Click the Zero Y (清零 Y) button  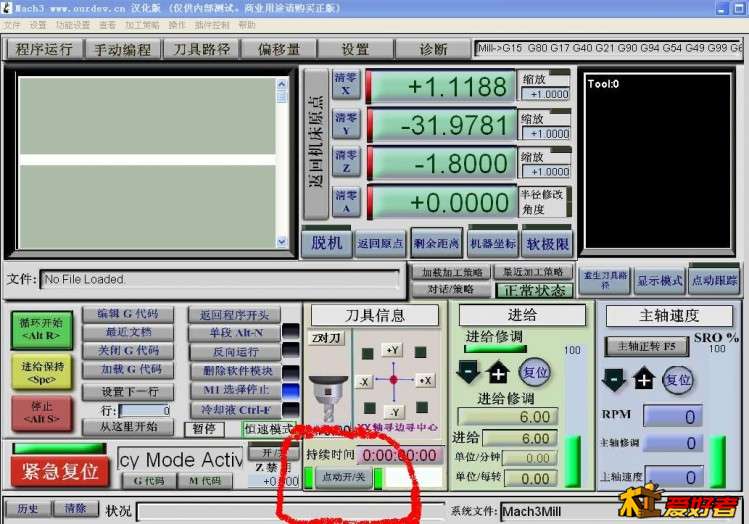[345, 124]
